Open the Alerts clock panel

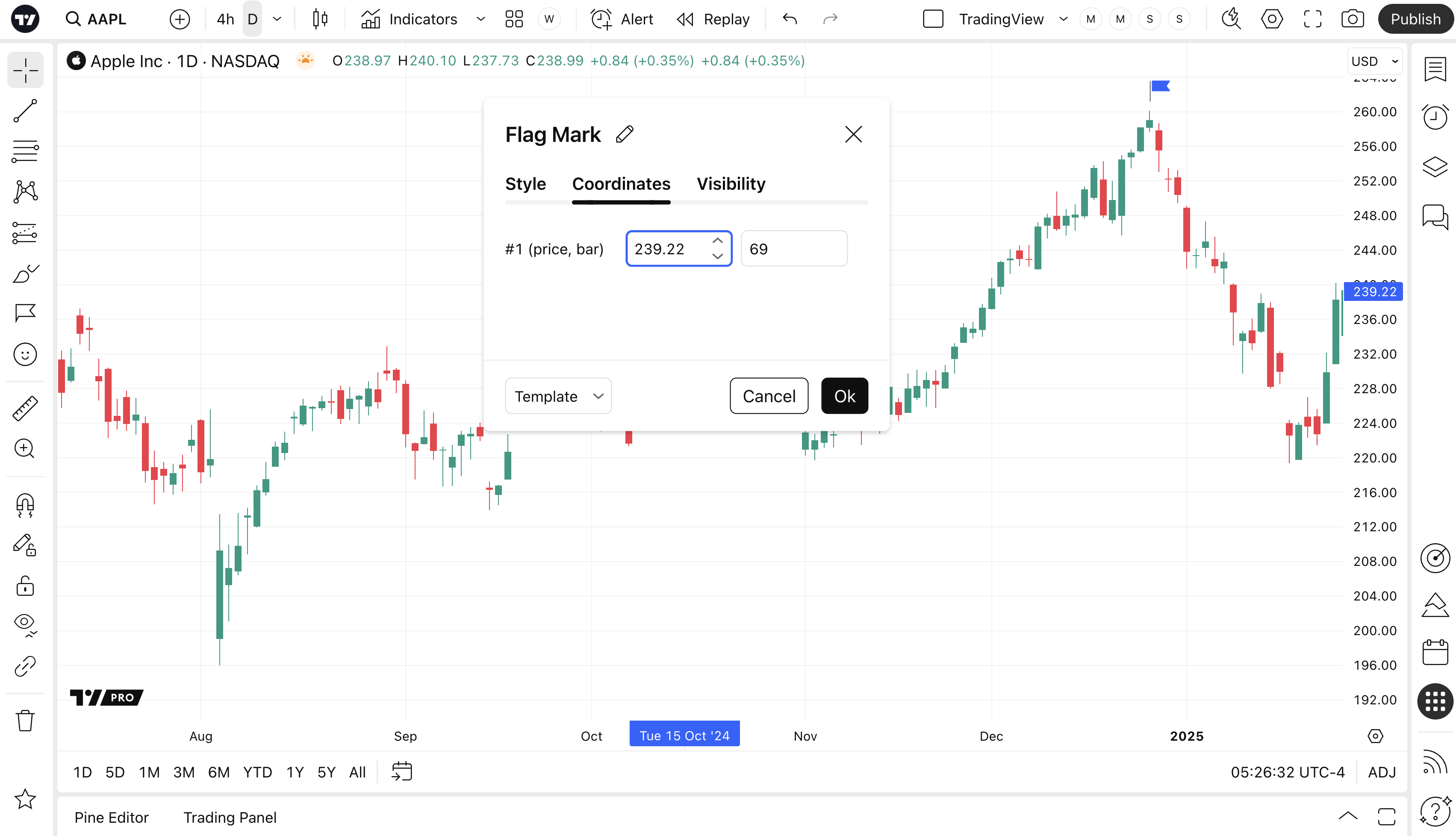click(x=1435, y=117)
